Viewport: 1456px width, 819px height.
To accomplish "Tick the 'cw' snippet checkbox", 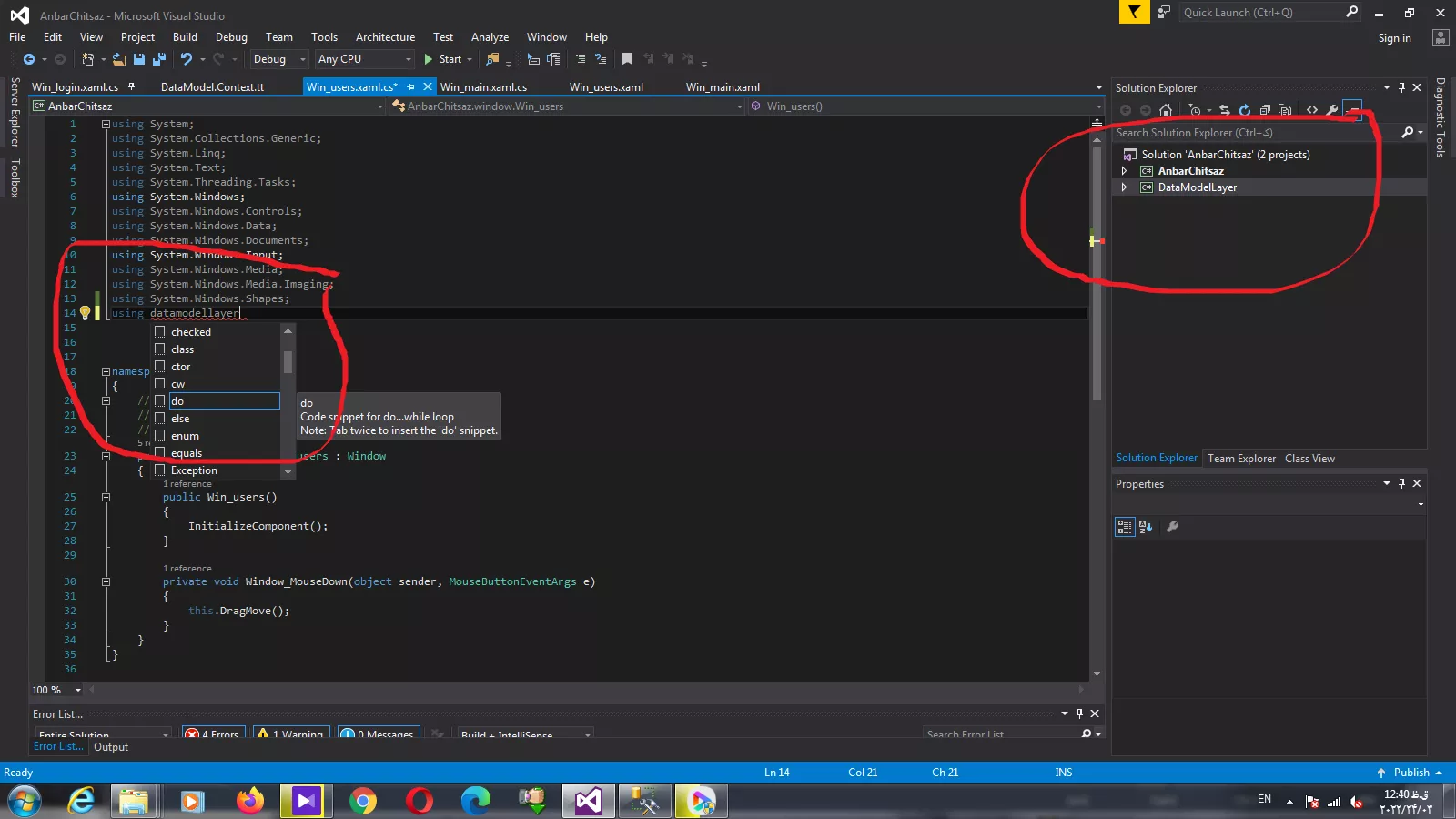I will tap(160, 384).
